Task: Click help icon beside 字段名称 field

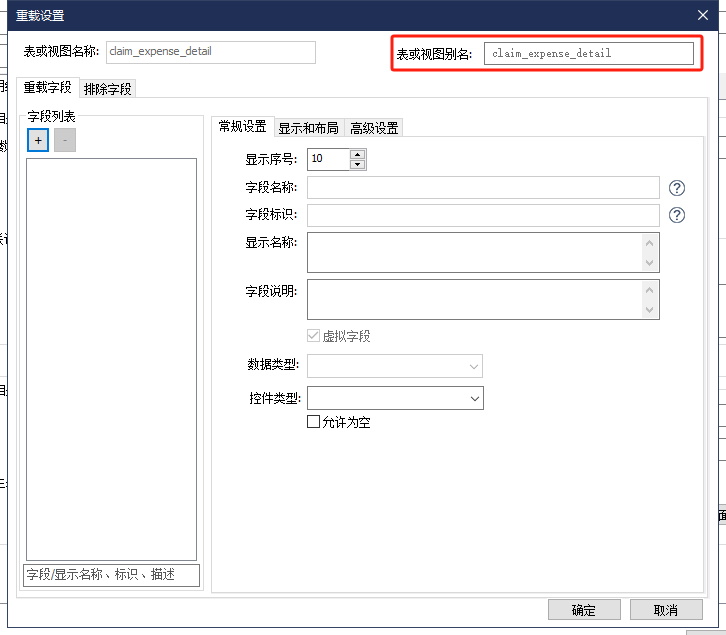Action: (x=677, y=188)
